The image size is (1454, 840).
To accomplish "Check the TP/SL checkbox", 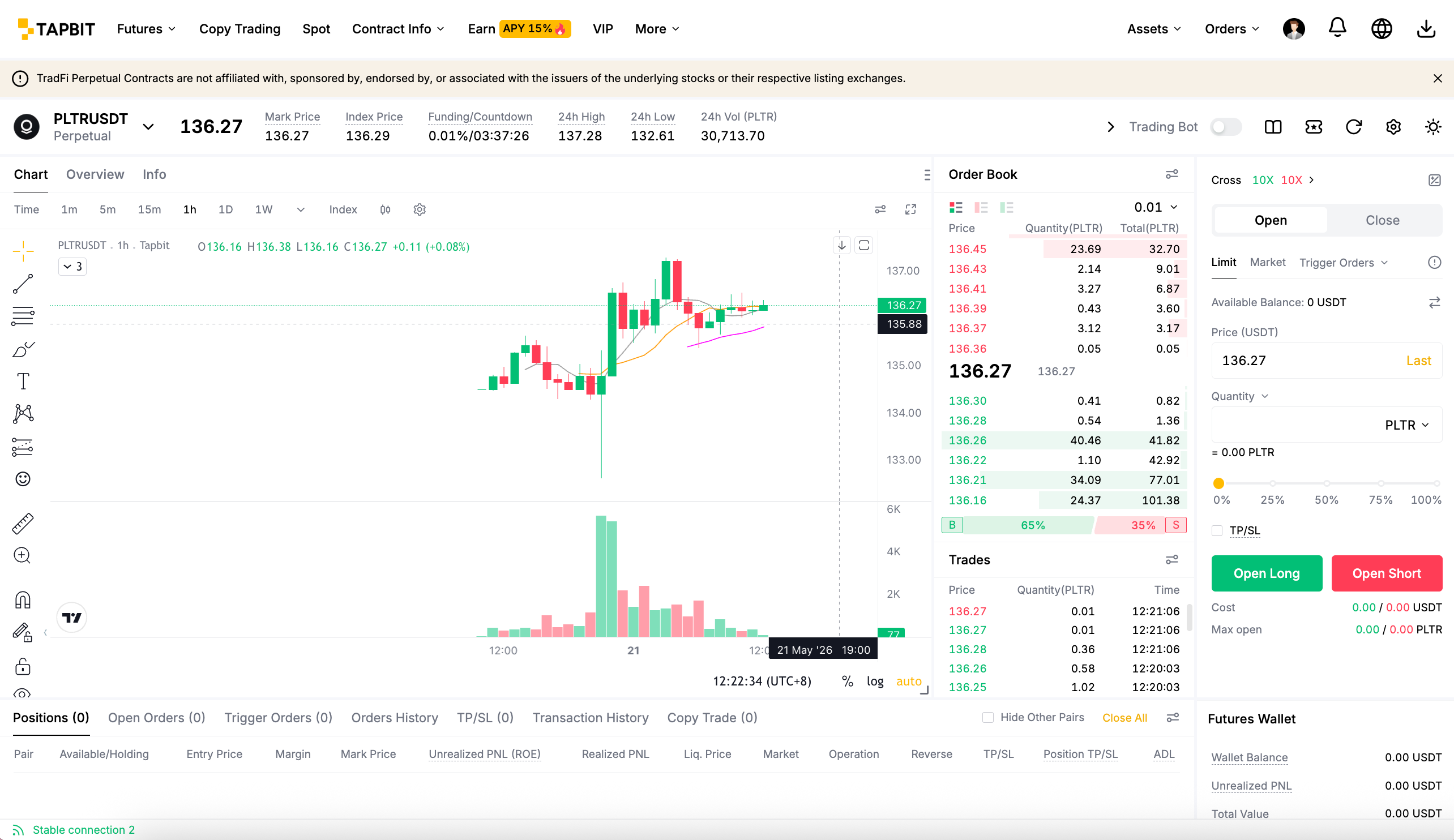I will click(1217, 531).
